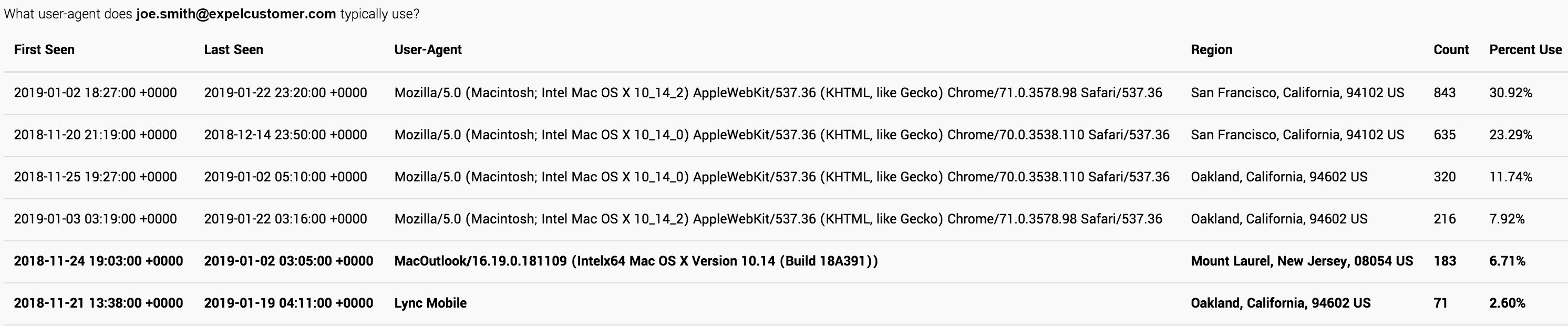Click the last seen date 2019-01-19 04:11:00

point(288,303)
